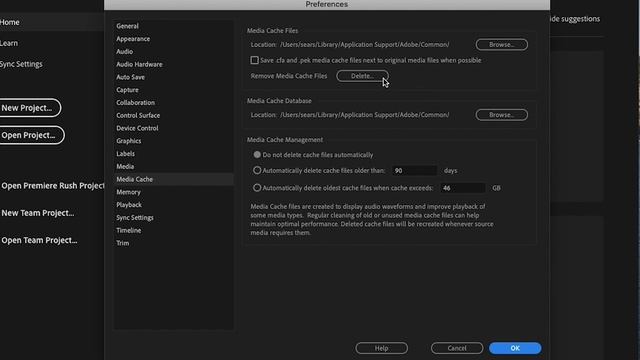Open the General preferences category
The width and height of the screenshot is (640, 360).
click(x=127, y=26)
